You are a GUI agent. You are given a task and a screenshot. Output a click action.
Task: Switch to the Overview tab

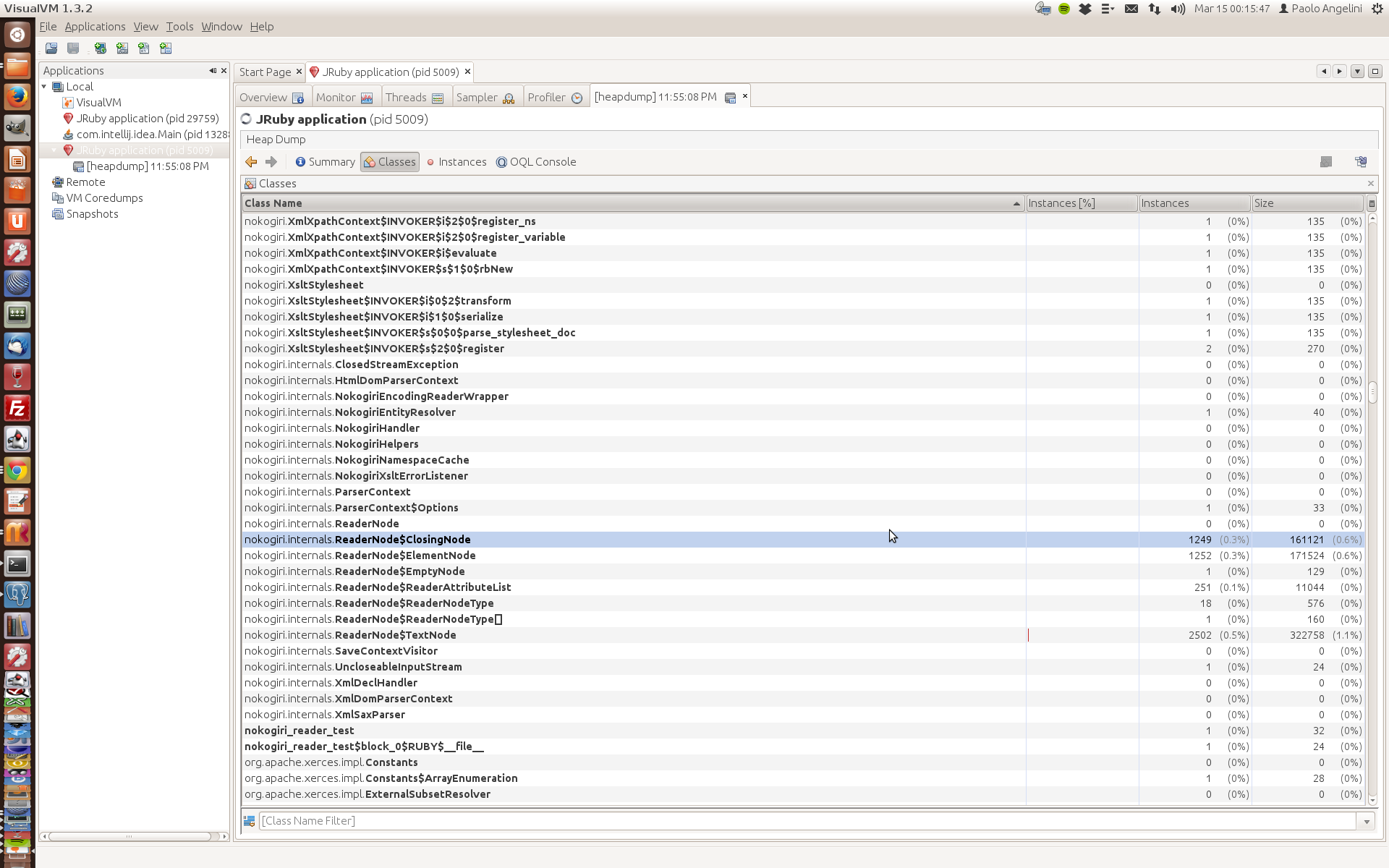[x=271, y=98]
